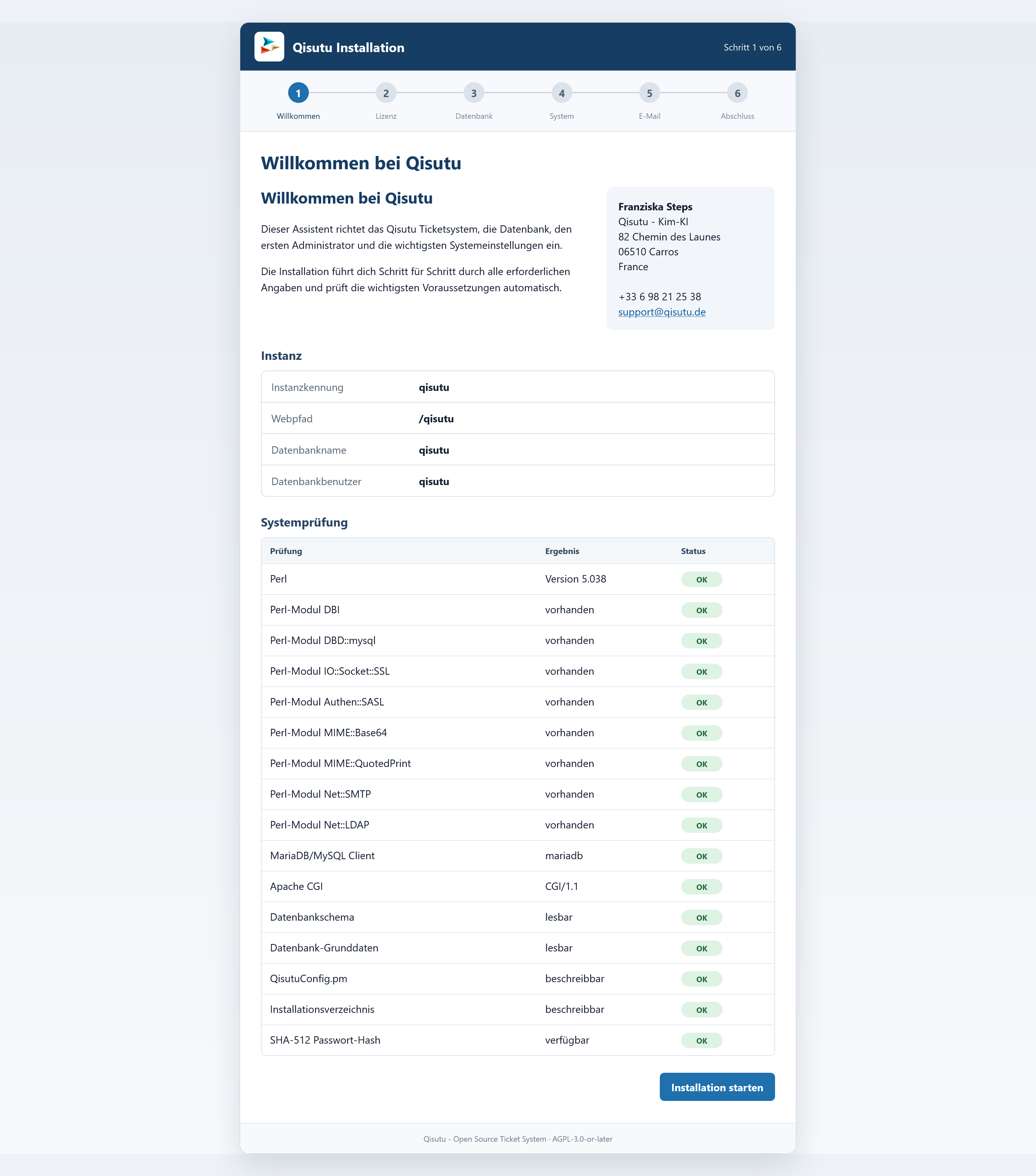This screenshot has width=1036, height=1176.
Task: Click the Ergebnis column header
Action: pos(562,551)
